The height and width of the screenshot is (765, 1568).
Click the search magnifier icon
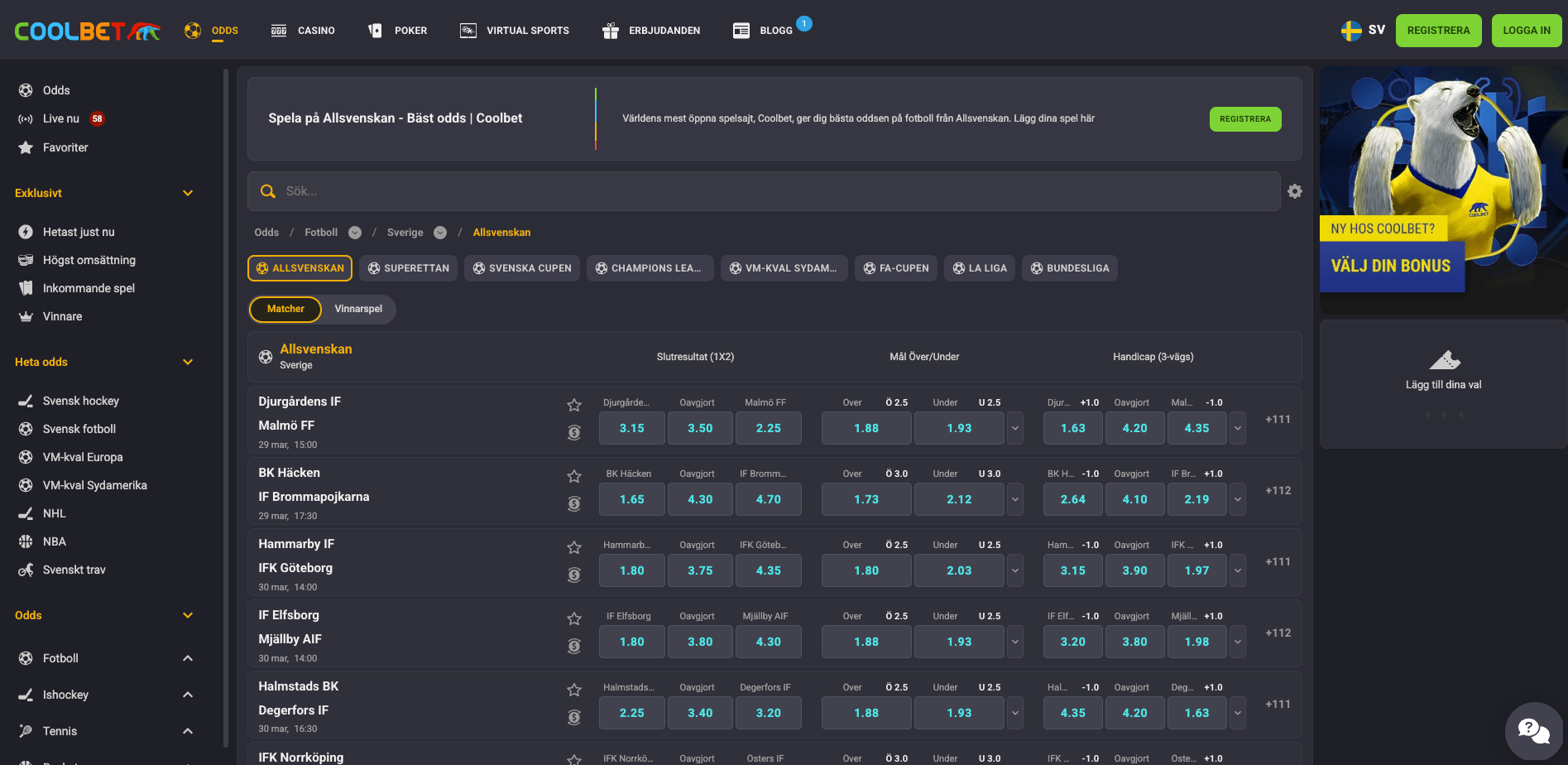point(267,191)
